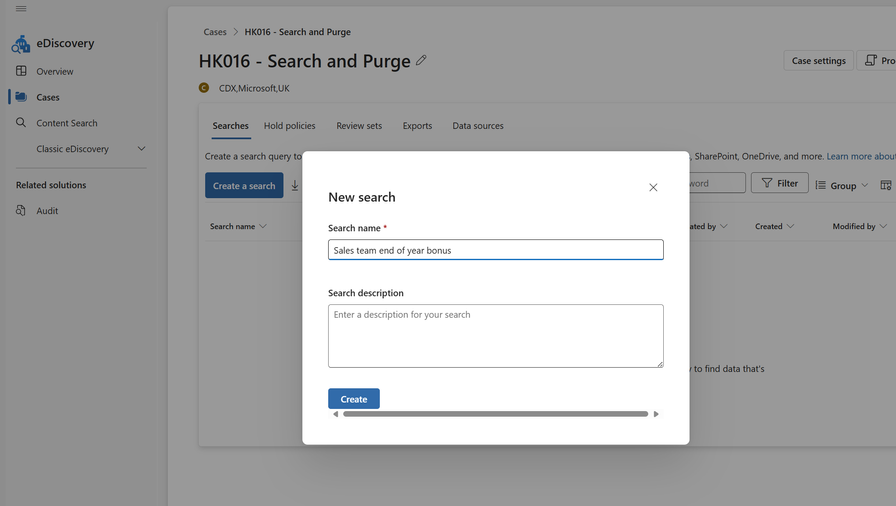
Task: Click the Cases folder icon in sidebar
Action: pyautogui.click(x=21, y=97)
